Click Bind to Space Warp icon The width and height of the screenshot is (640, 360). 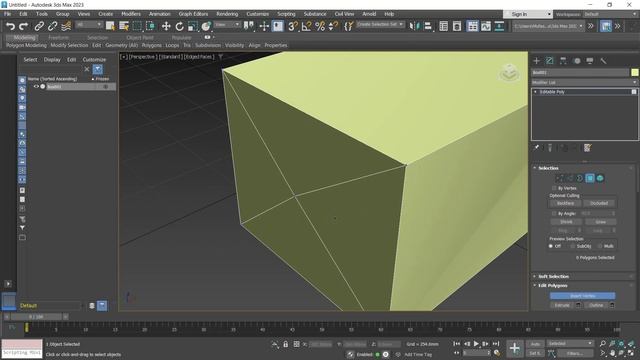pos(66,27)
